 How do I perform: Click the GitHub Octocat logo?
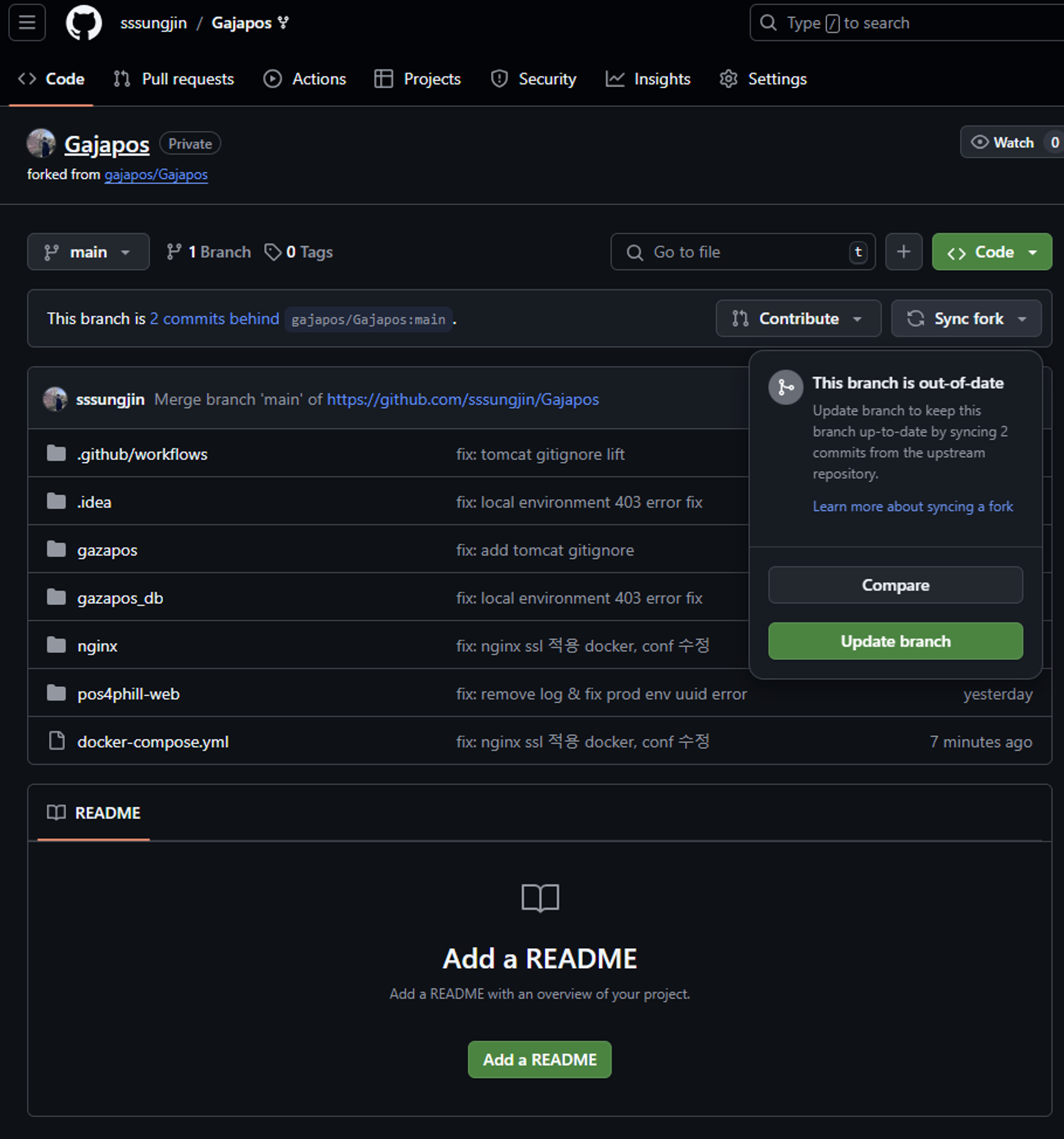[x=84, y=23]
